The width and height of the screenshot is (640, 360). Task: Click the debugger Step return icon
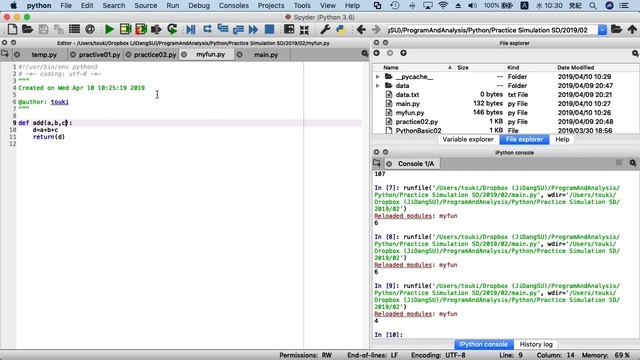coord(238,29)
